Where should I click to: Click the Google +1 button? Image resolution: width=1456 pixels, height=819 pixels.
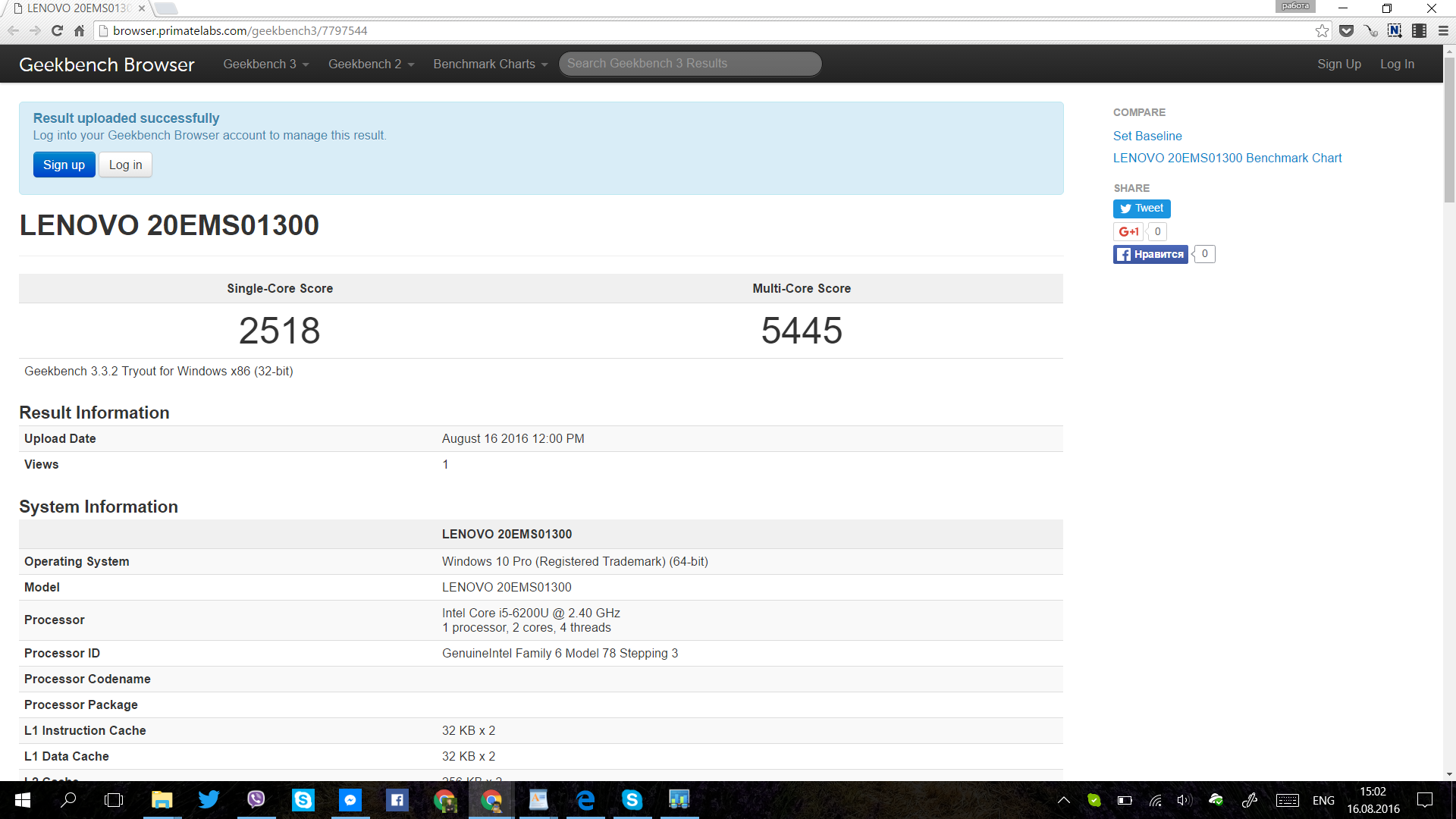pyautogui.click(x=1128, y=232)
